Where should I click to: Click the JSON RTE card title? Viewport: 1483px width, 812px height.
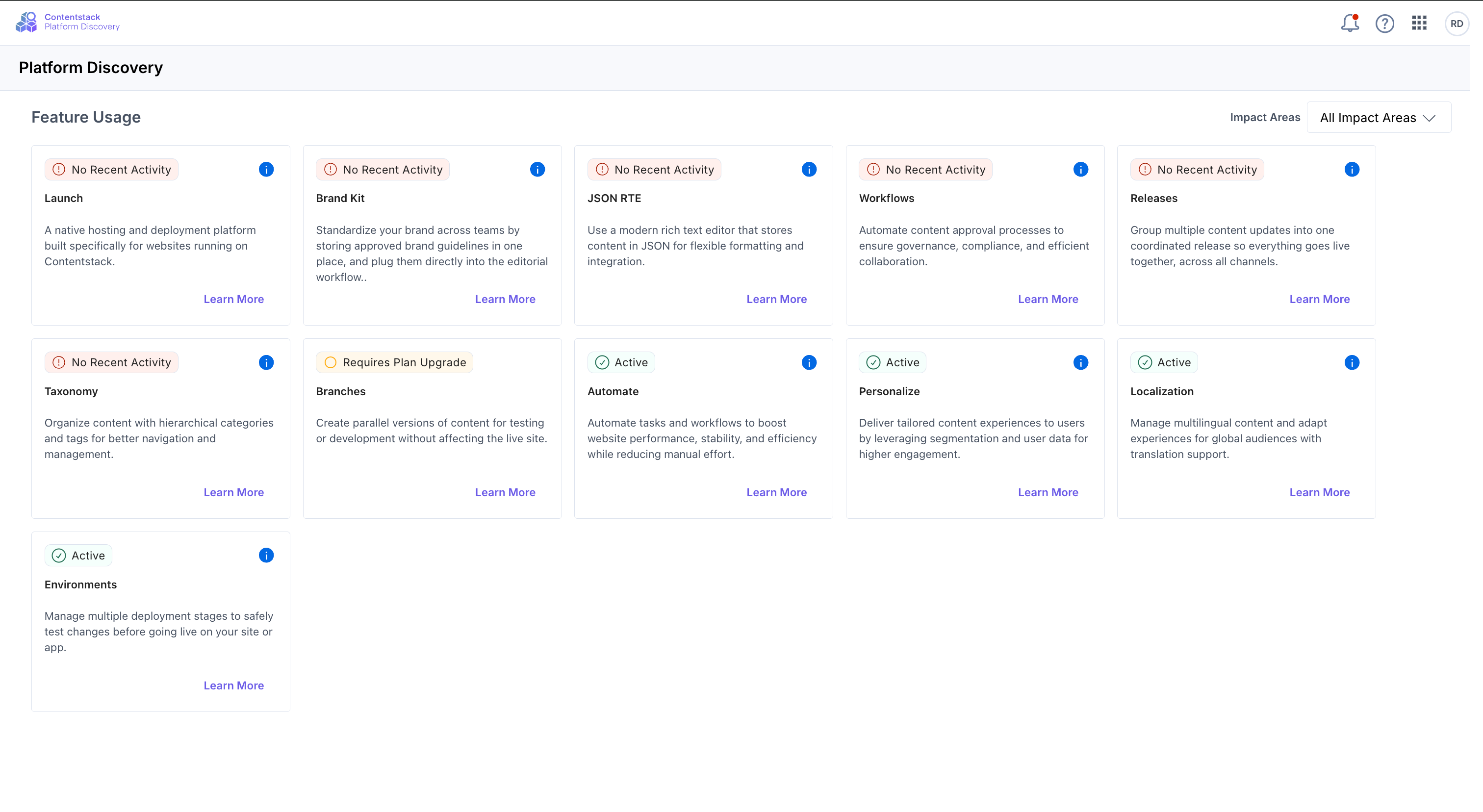(x=614, y=198)
